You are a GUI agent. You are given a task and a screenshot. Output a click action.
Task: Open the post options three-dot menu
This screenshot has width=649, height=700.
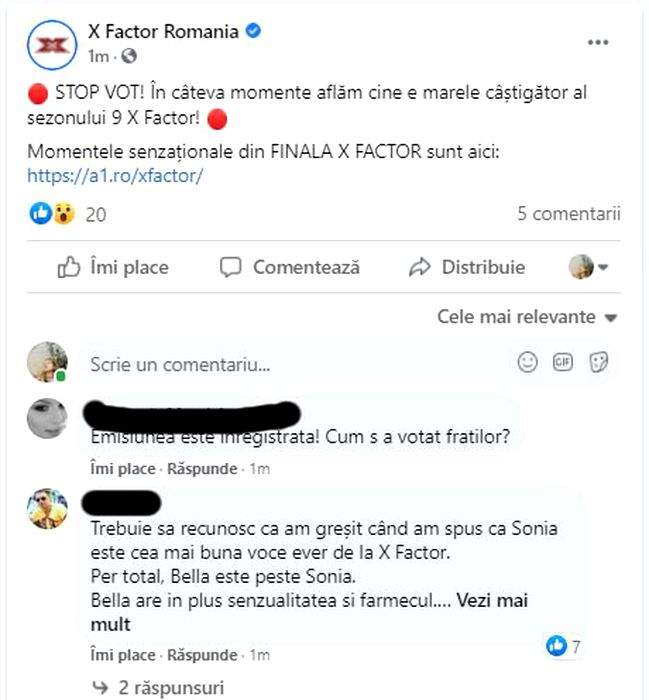pos(597,42)
